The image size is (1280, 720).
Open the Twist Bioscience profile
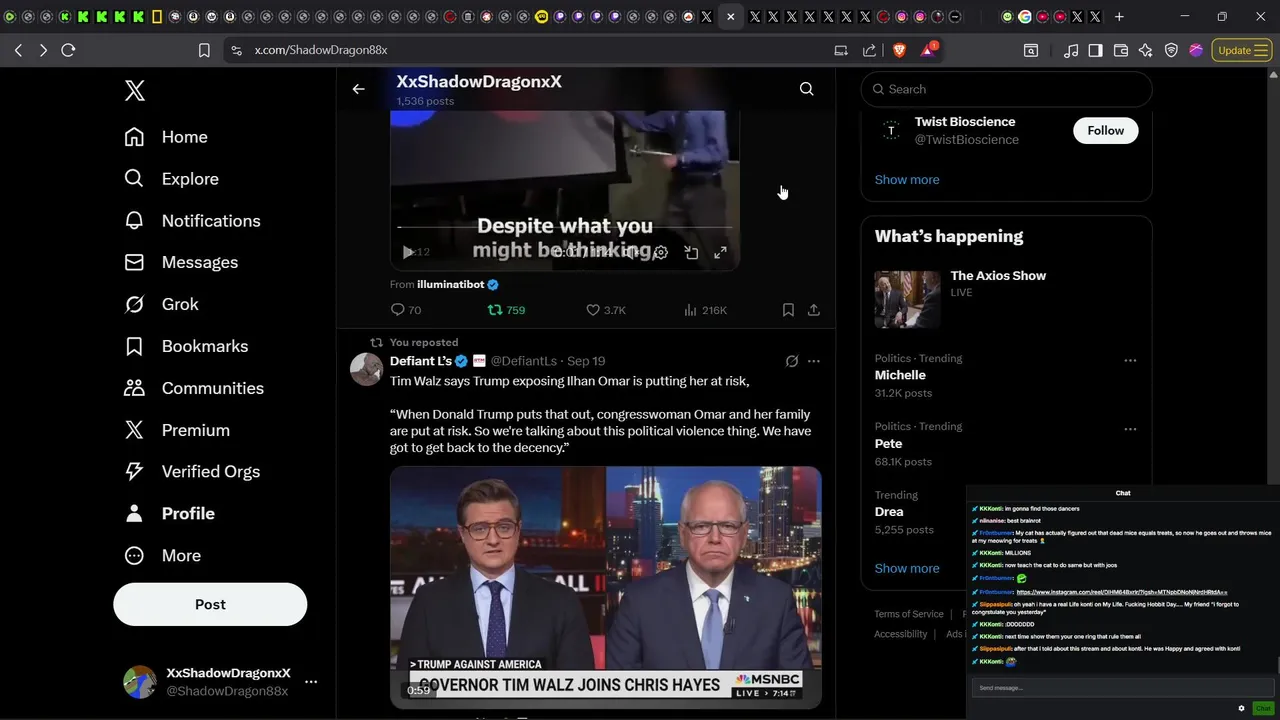(x=965, y=122)
